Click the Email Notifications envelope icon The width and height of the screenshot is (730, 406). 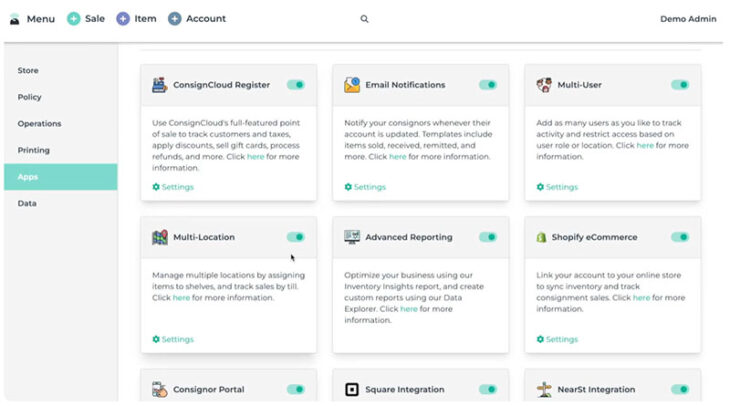coord(352,85)
